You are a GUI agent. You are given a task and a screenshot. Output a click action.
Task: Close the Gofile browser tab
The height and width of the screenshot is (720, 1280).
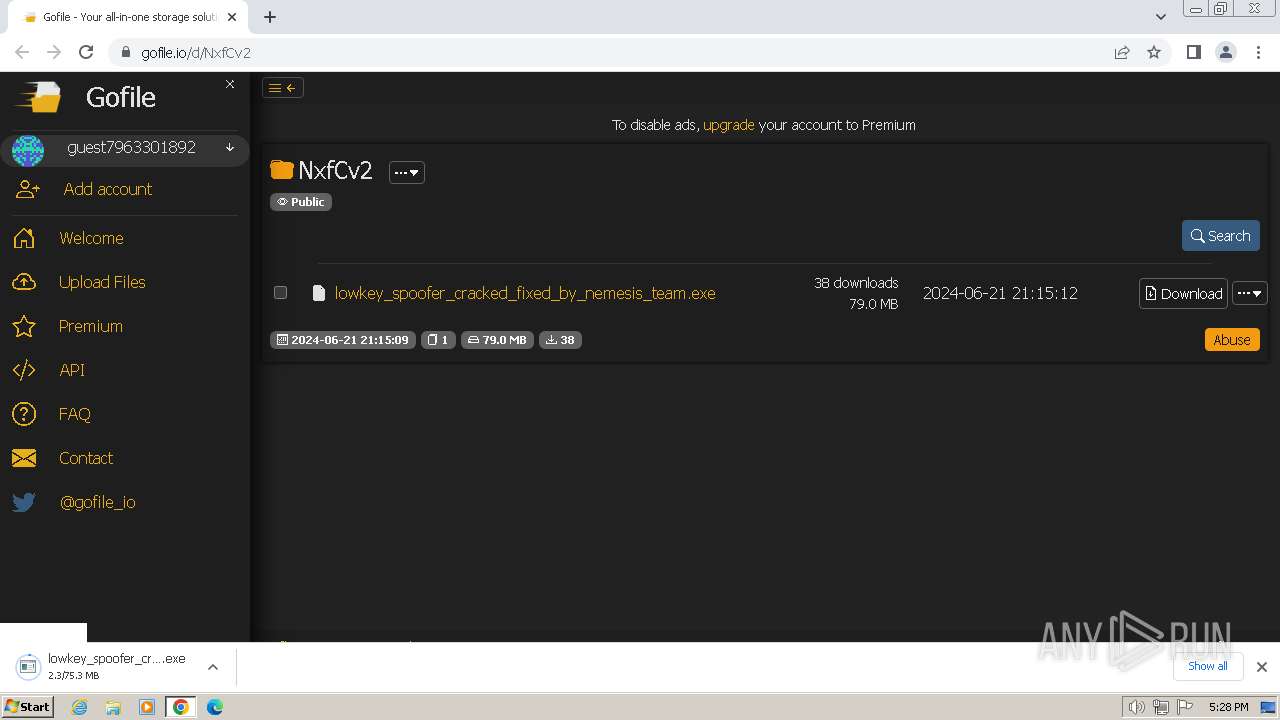pyautogui.click(x=232, y=17)
